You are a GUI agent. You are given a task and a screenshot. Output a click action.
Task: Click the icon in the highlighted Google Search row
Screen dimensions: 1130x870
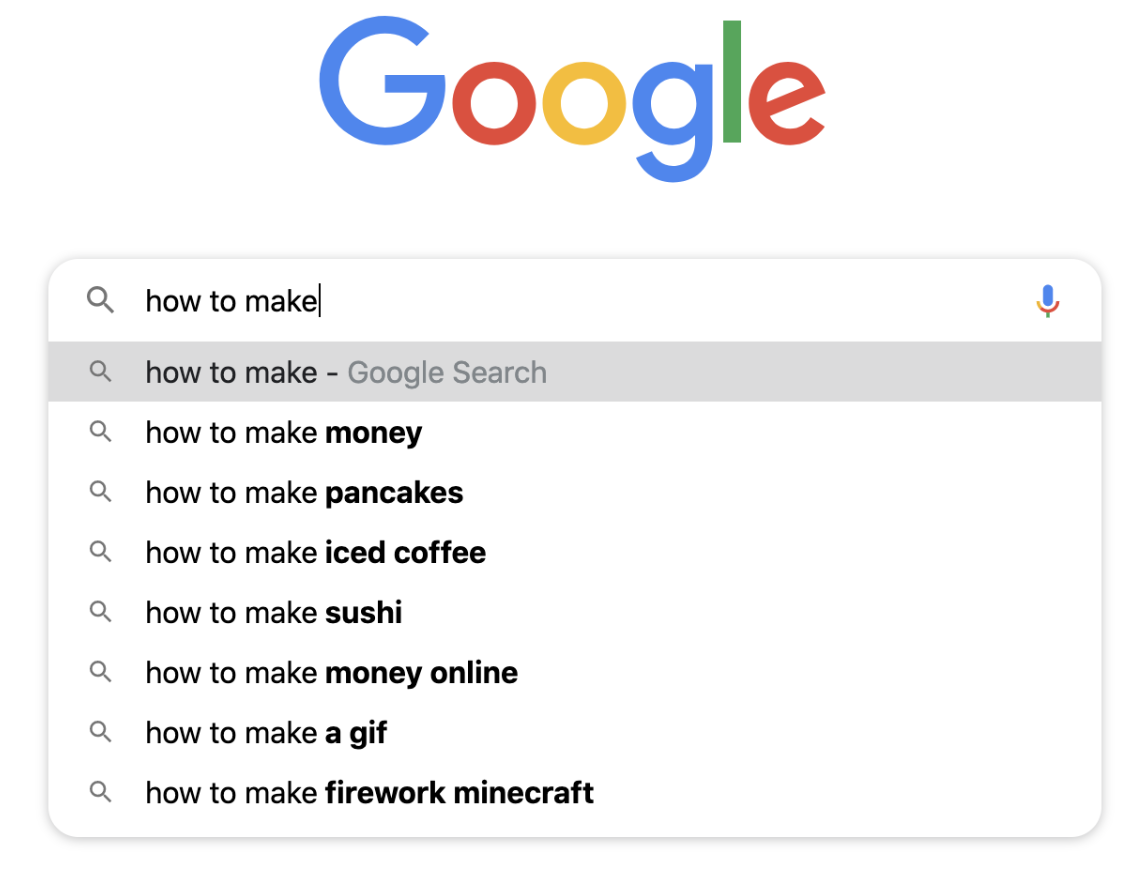point(100,372)
